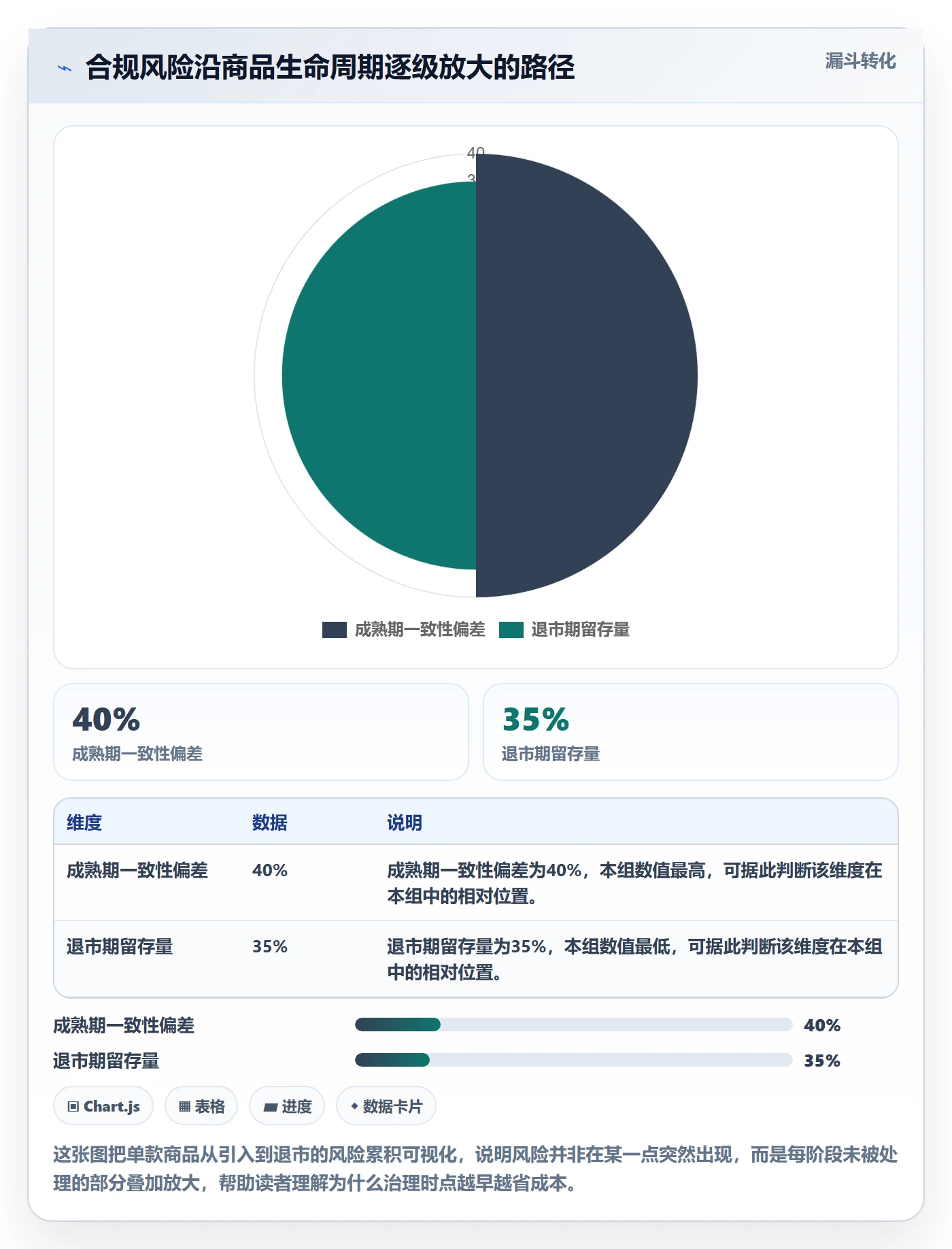Click the 维度 column header
The image size is (952, 1249).
click(x=84, y=822)
